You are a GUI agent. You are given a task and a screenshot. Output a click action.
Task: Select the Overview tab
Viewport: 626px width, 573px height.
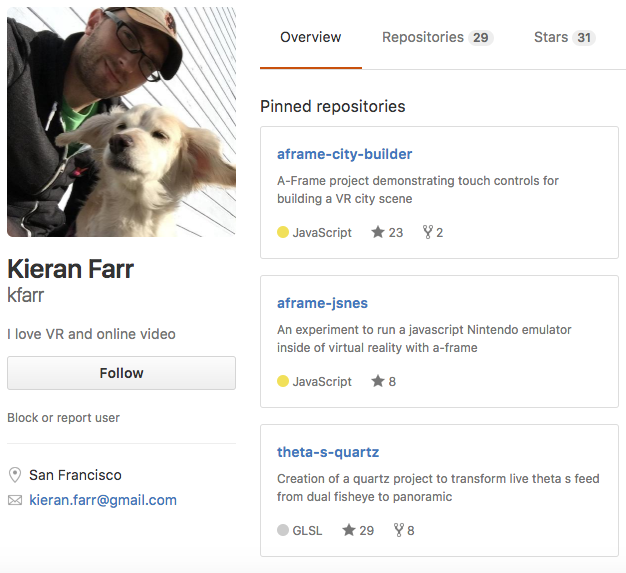coord(311,38)
